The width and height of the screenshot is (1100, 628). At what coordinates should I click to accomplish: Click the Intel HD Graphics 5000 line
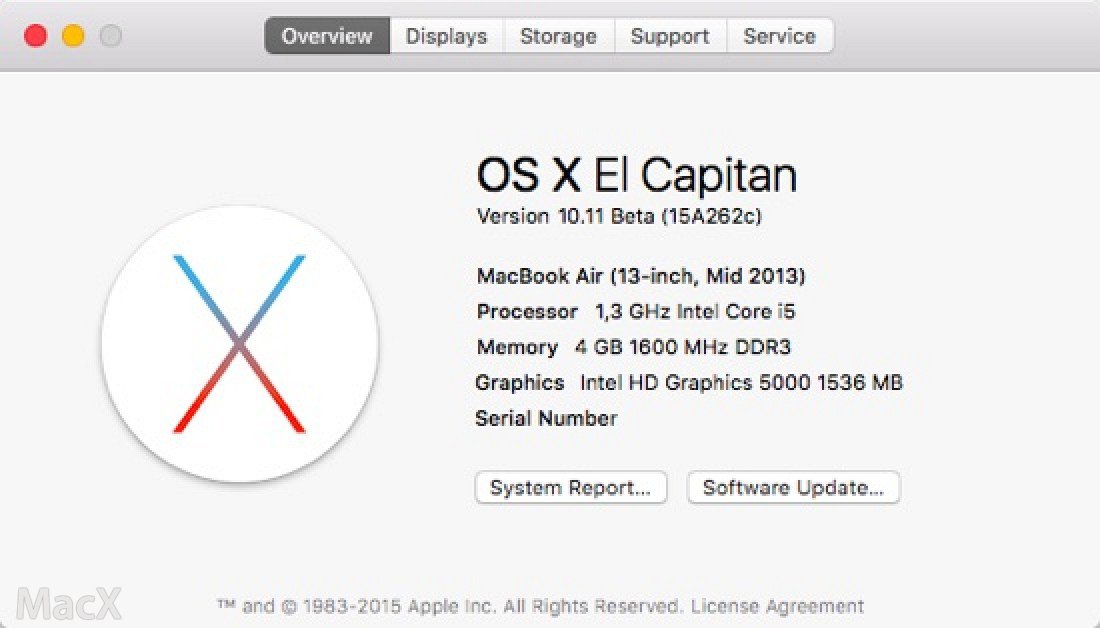(689, 383)
